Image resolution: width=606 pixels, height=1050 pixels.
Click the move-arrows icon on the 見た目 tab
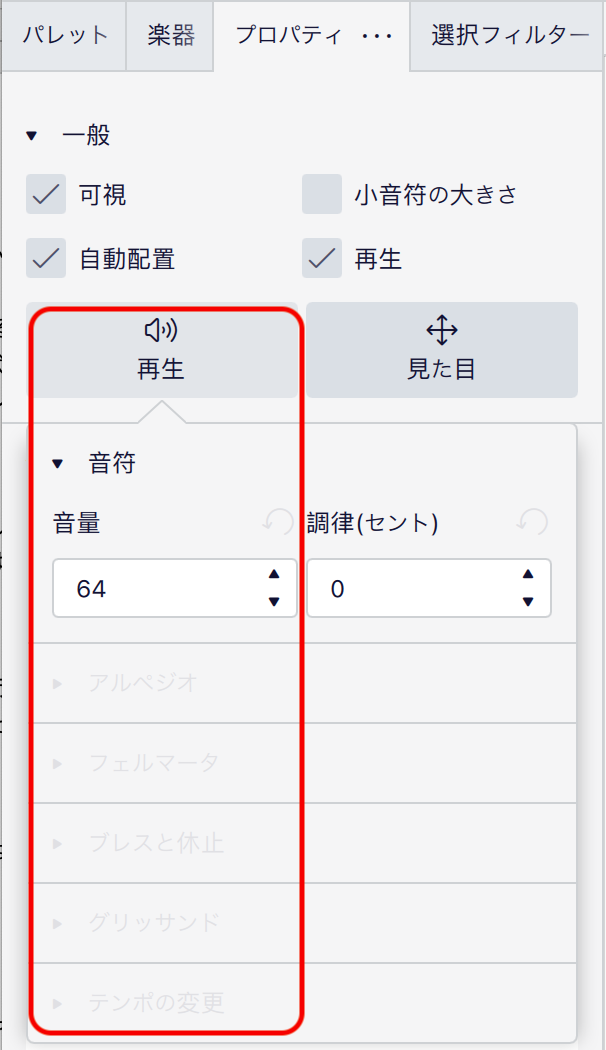(x=441, y=330)
